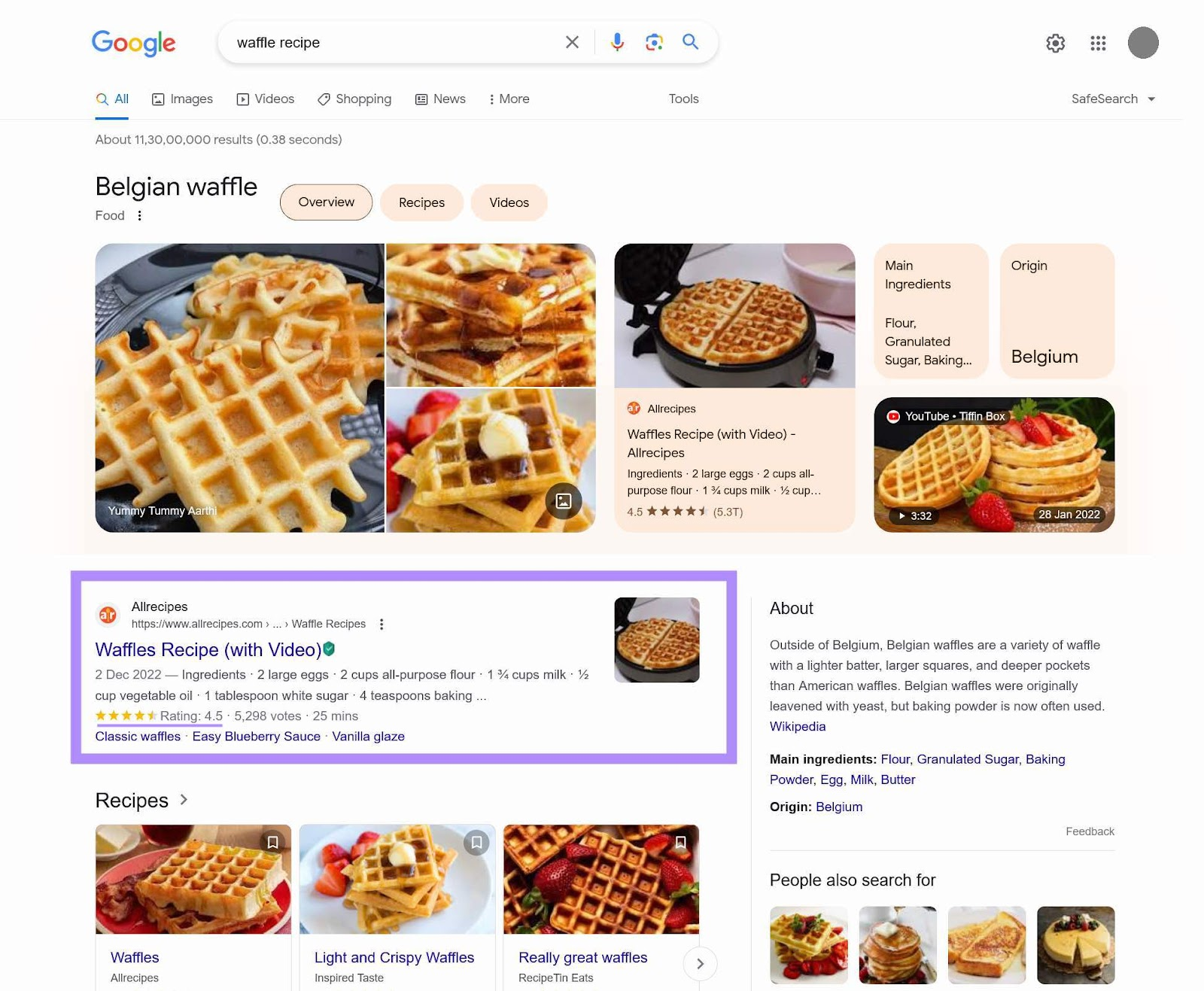The image size is (1204, 991).
Task: Click the profile avatar icon
Action: 1144,42
